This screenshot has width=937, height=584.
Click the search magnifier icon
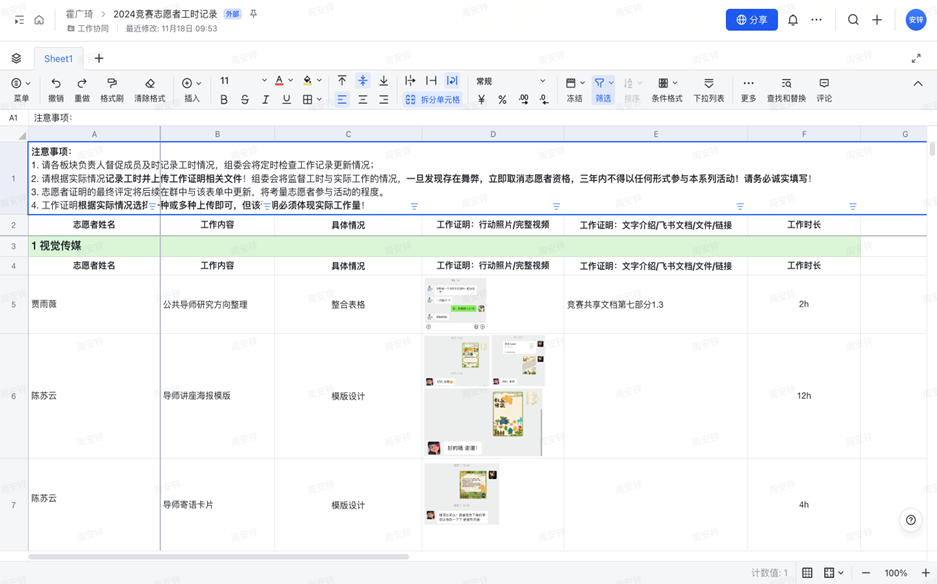tap(853, 20)
